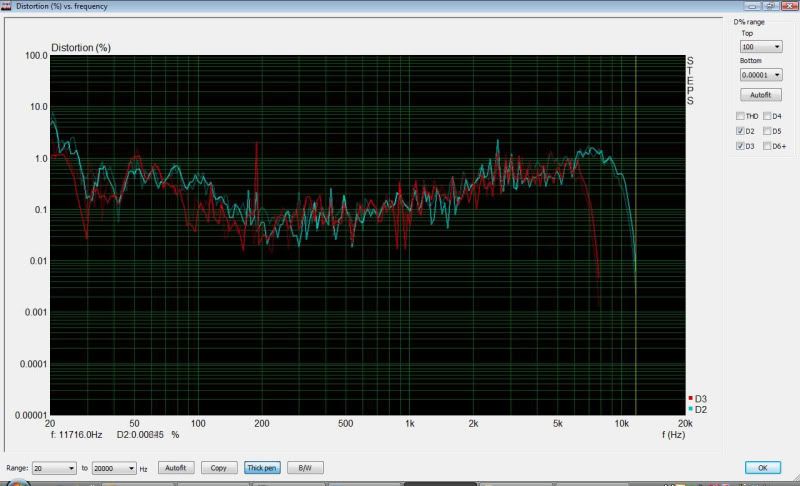
Task: Confirm with the OK button
Action: pos(762,468)
